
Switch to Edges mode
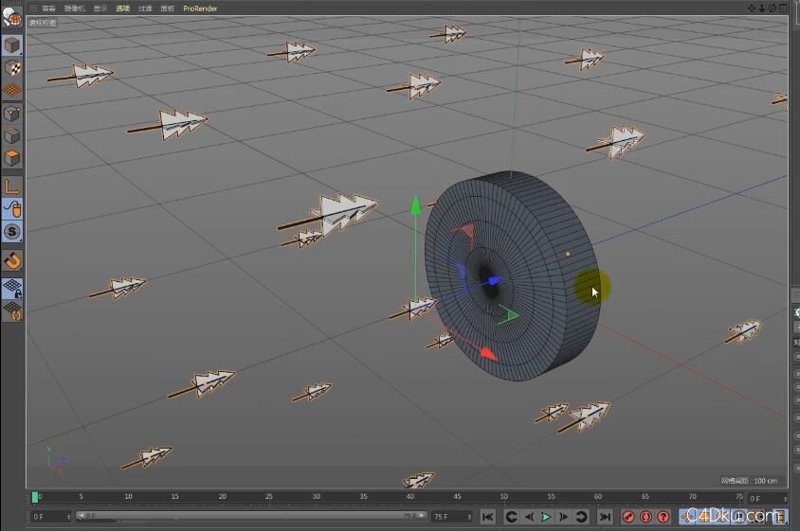(12, 136)
